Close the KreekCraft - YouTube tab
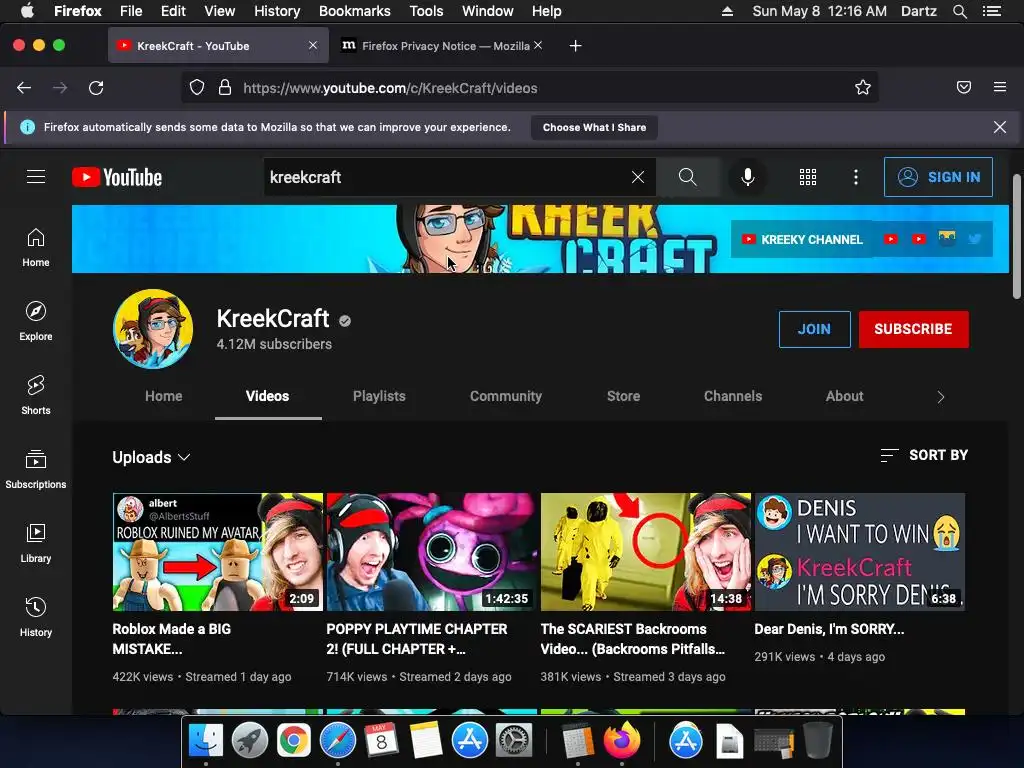This screenshot has width=1024, height=768. [x=313, y=46]
